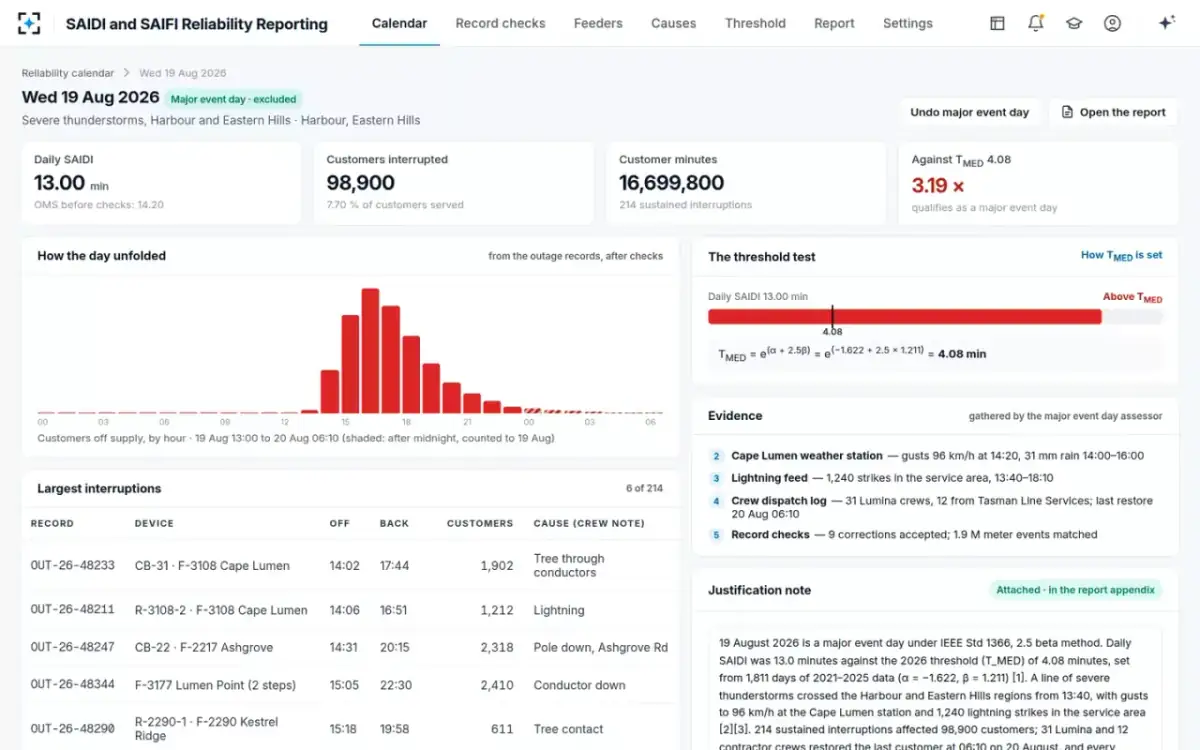This screenshot has width=1200, height=750.
Task: Click the Reliability calendar breadcrumb
Action: tap(69, 73)
